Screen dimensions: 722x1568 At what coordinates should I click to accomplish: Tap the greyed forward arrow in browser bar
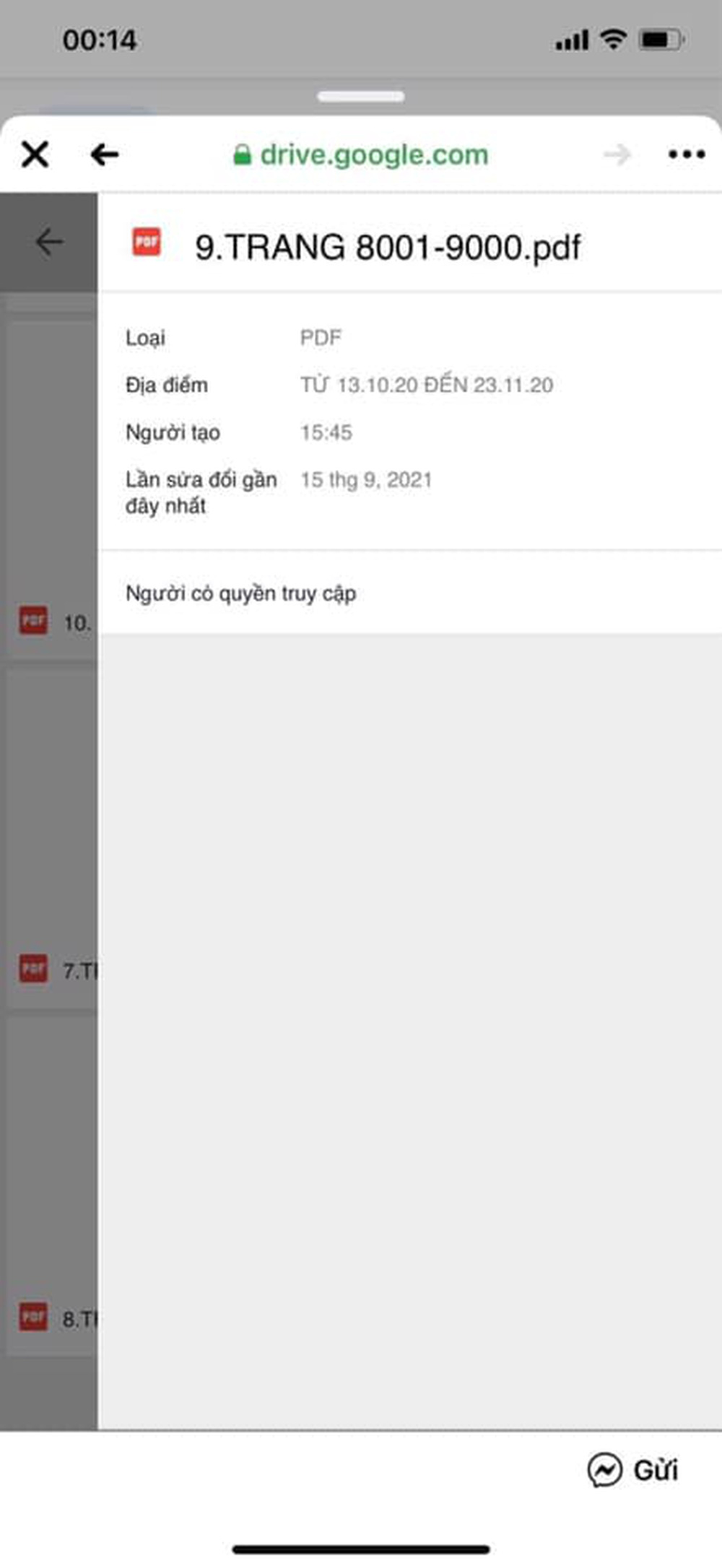[x=617, y=154]
